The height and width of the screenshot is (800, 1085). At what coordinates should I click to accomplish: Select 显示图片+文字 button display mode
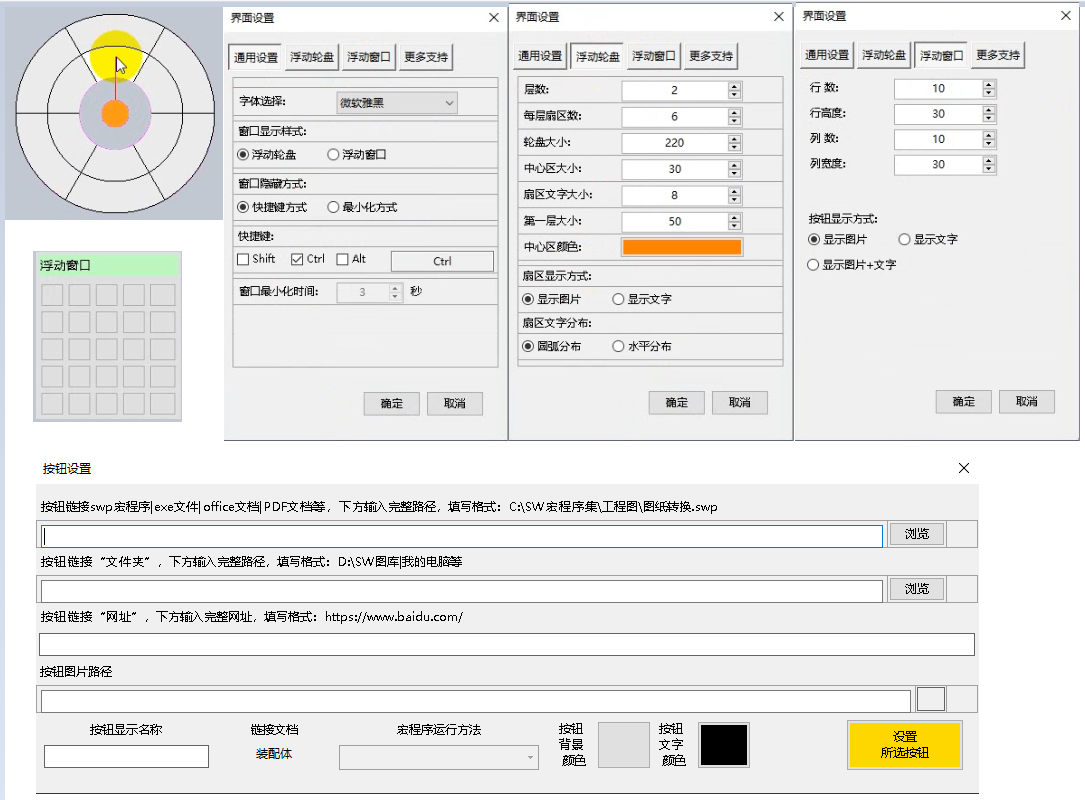point(852,265)
